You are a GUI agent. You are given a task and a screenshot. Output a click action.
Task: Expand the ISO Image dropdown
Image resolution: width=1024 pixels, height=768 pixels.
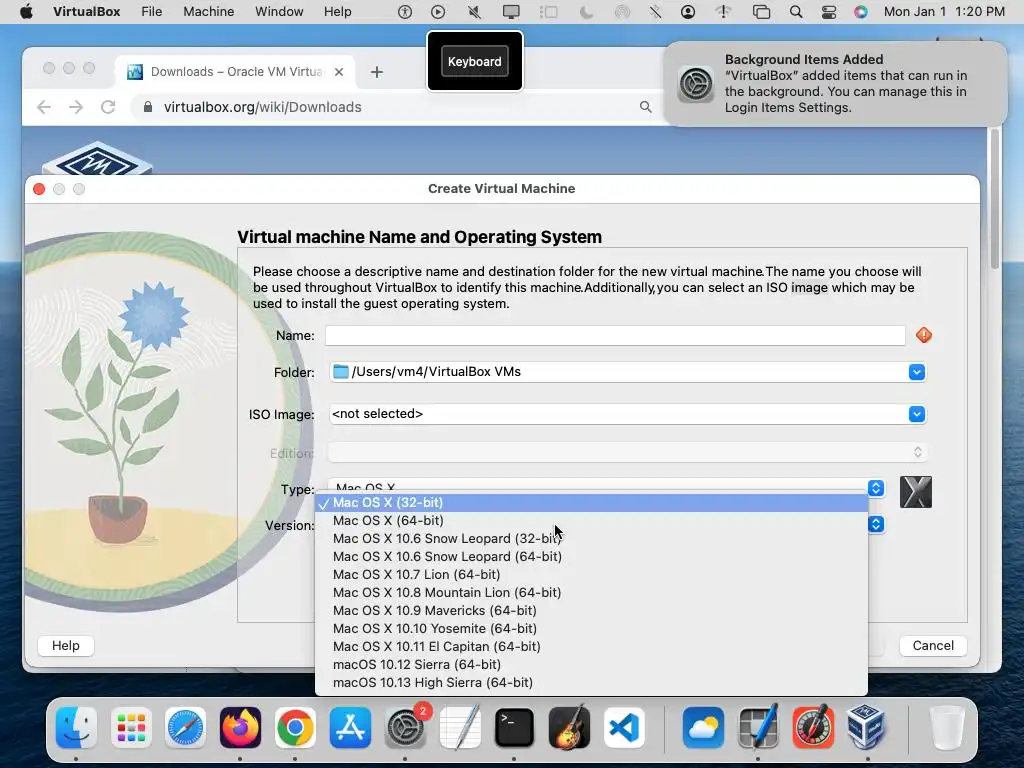(x=916, y=414)
